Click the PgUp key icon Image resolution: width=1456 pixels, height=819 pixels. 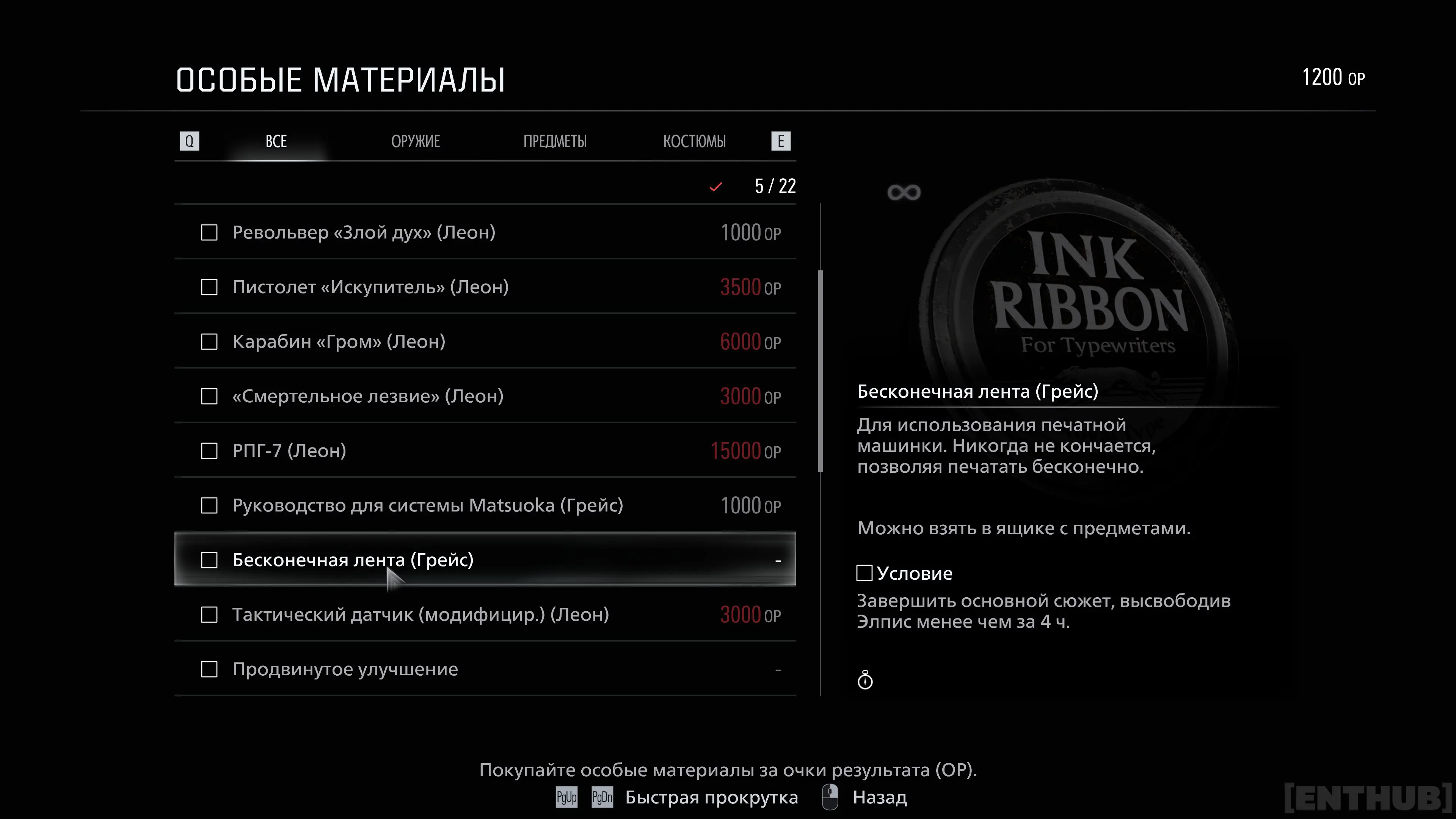[566, 797]
